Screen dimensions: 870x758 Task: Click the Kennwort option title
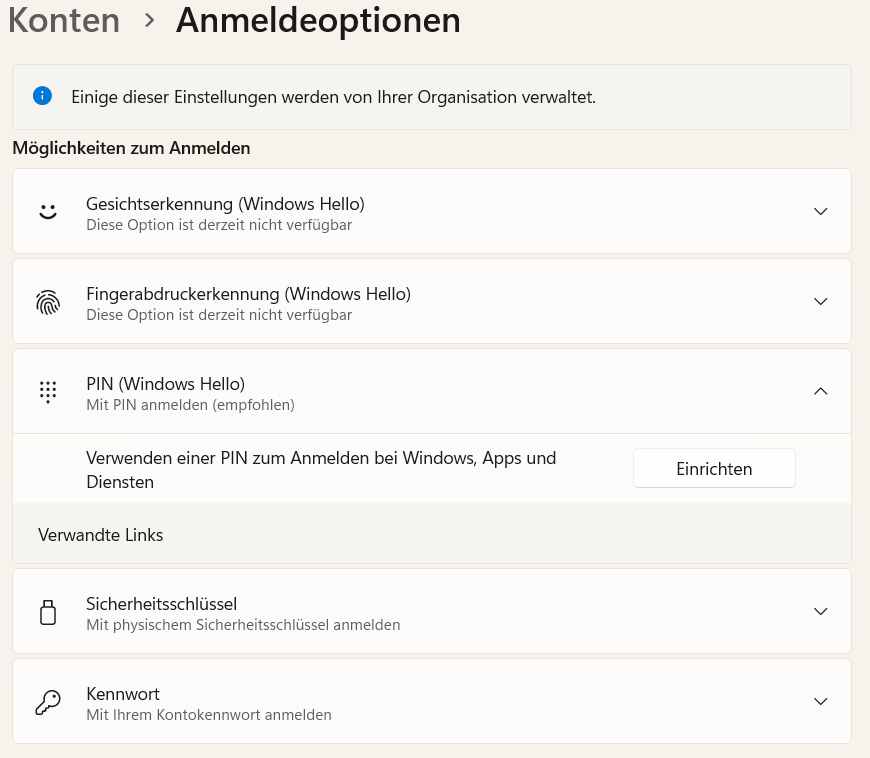(123, 694)
